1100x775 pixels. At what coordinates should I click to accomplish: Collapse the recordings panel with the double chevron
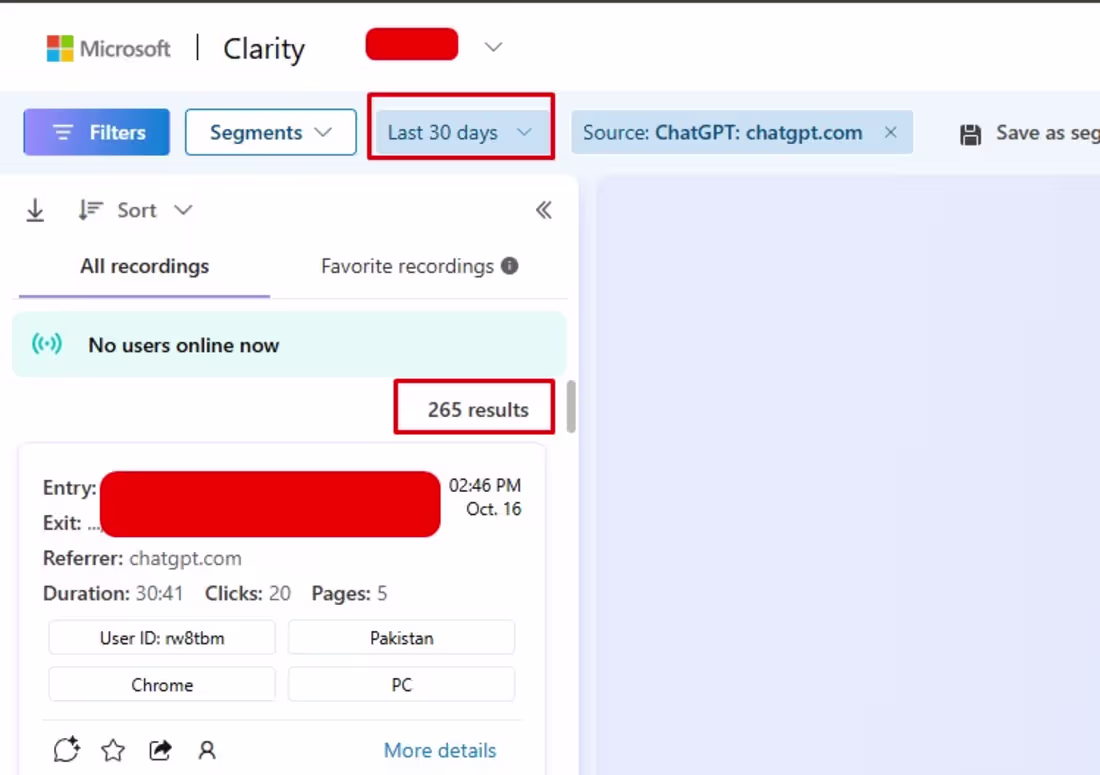(x=544, y=210)
